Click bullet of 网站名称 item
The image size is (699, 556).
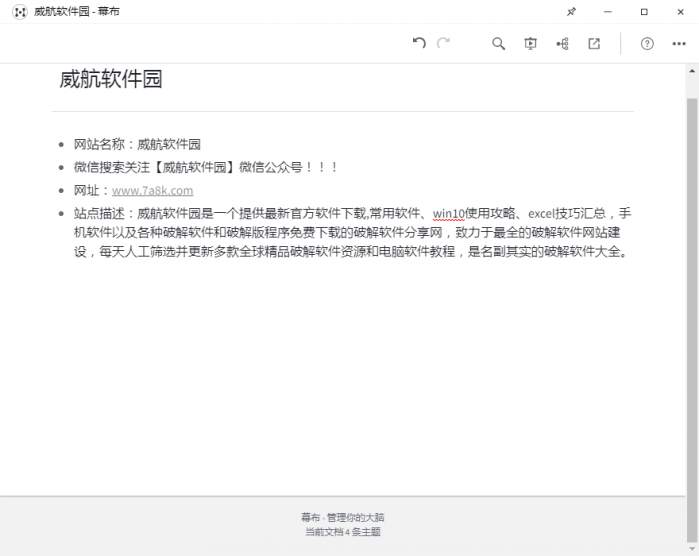pyautogui.click(x=62, y=144)
